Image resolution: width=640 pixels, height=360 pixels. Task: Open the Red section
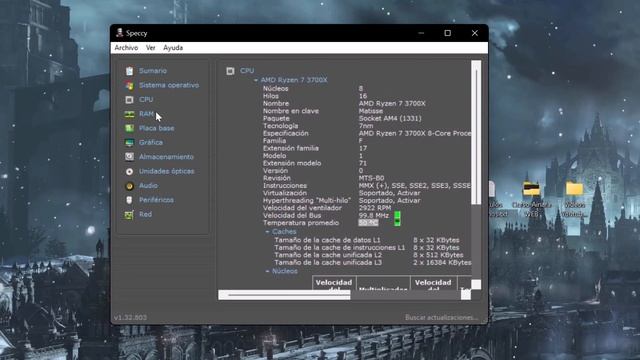pos(145,214)
